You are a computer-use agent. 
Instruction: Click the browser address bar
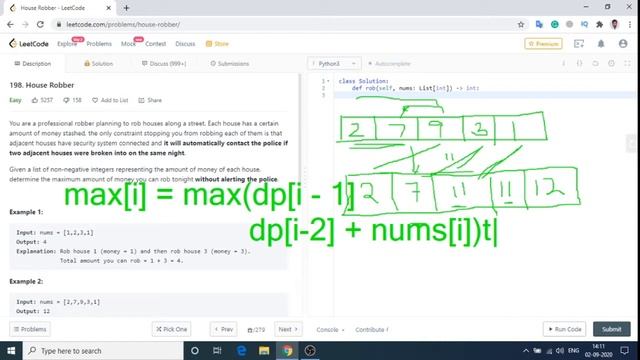pyautogui.click(x=286, y=24)
